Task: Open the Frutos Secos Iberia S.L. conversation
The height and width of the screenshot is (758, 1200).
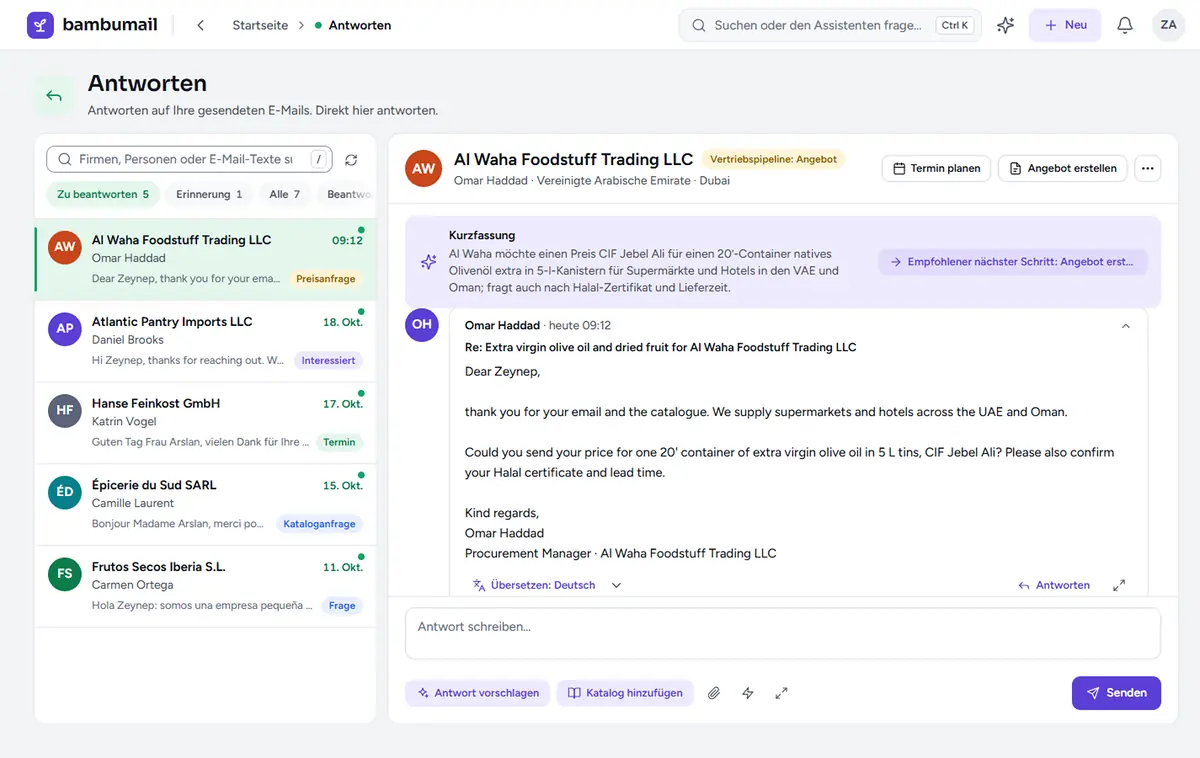Action: point(205,586)
